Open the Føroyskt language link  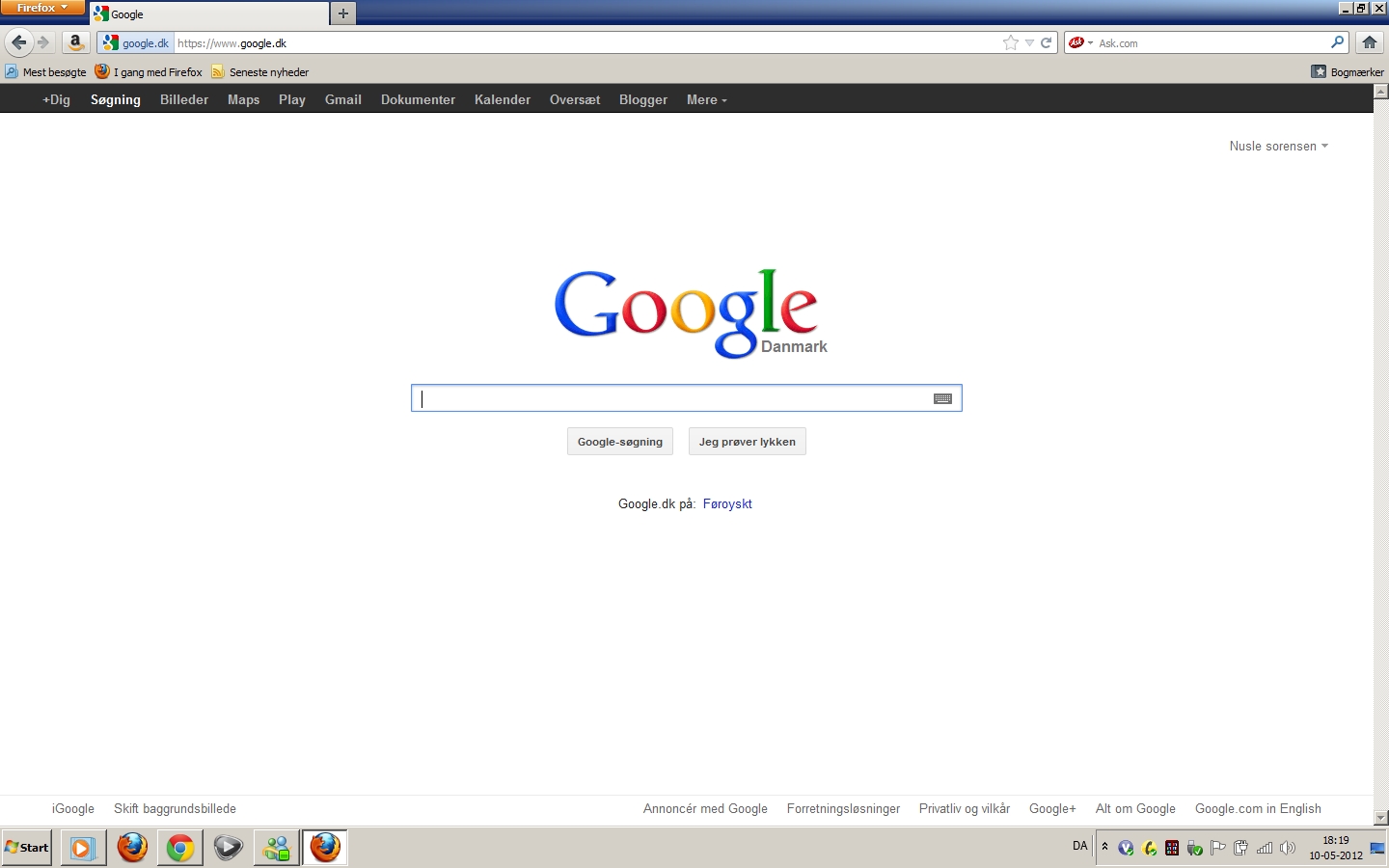(727, 503)
